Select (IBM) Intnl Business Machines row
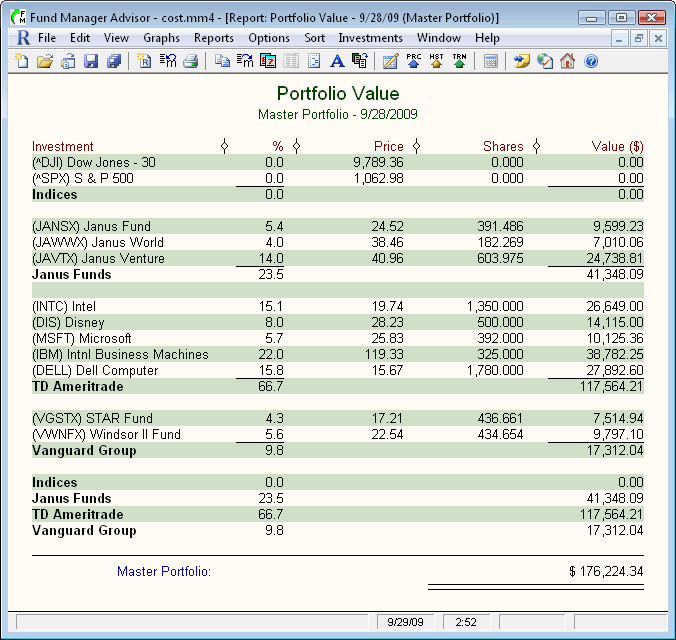The height and width of the screenshot is (640, 676). (x=338, y=354)
